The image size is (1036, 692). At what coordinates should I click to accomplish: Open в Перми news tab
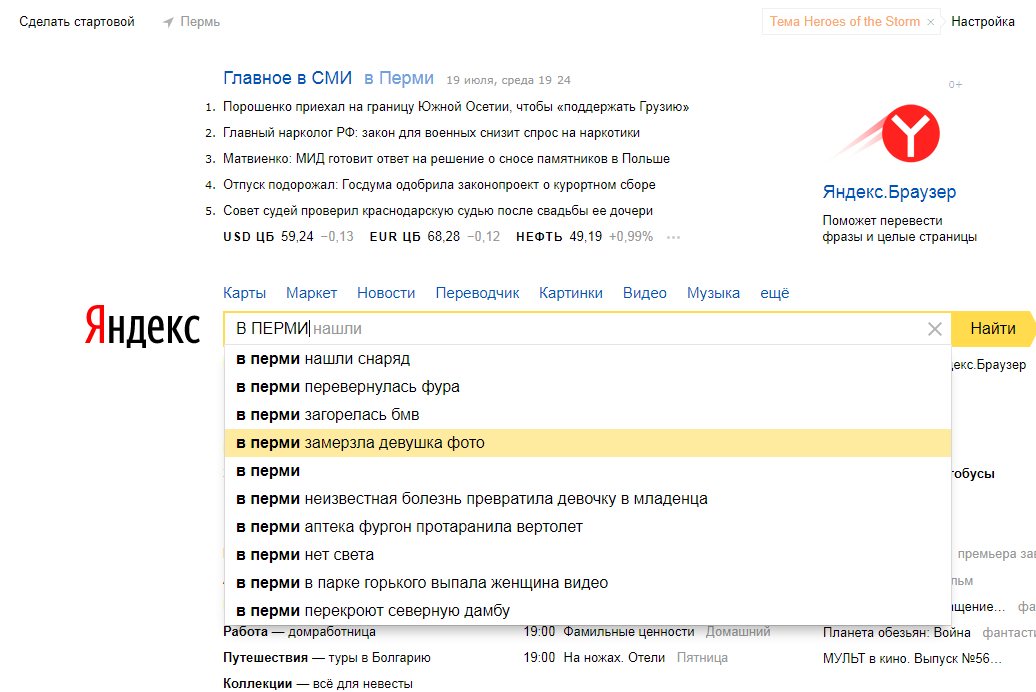coord(399,78)
